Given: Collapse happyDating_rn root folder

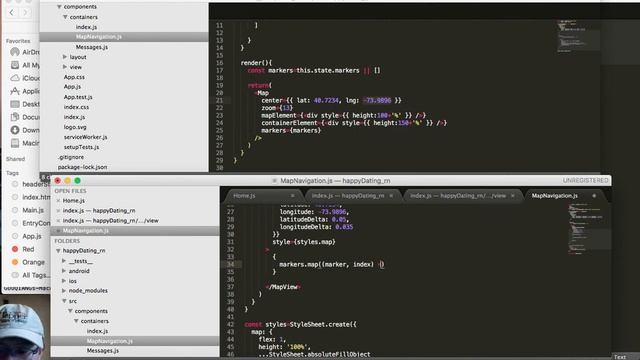Looking at the screenshot, I should (x=58, y=251).
